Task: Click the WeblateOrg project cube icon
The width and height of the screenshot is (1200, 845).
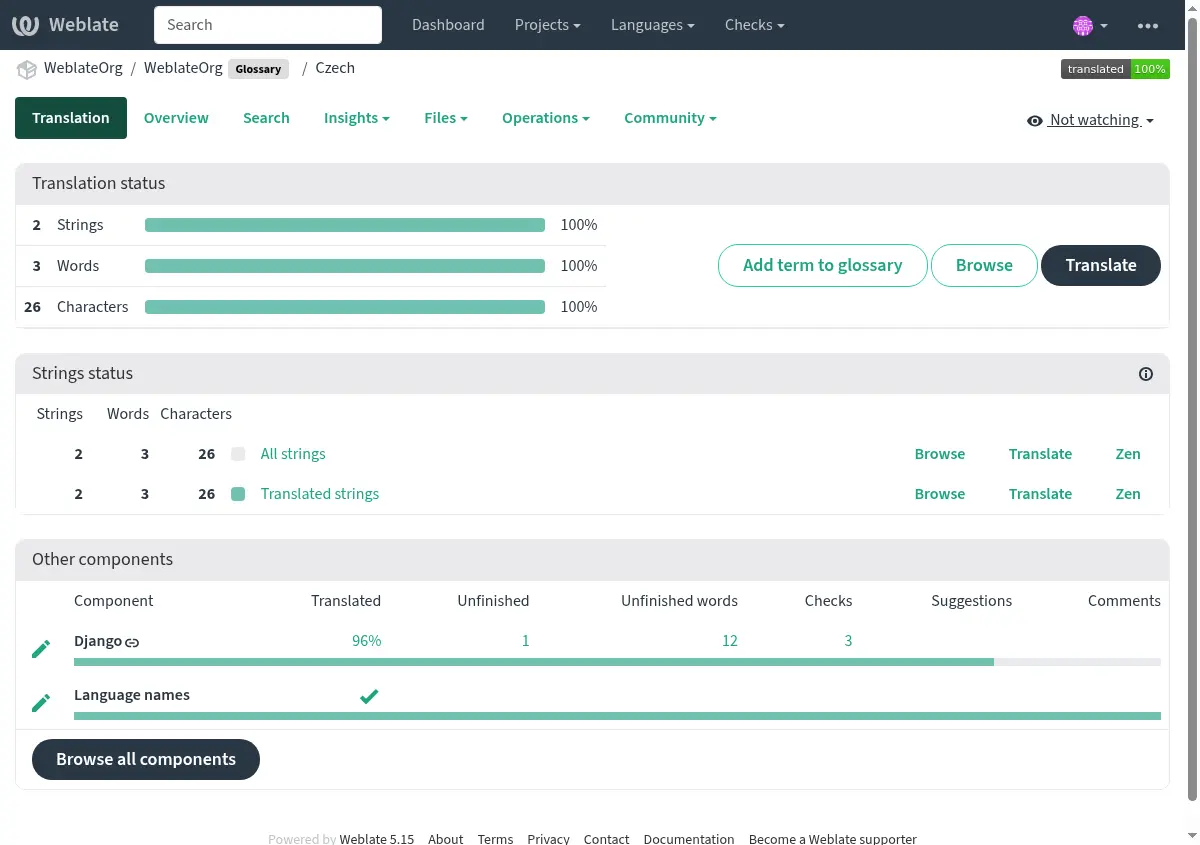Action: point(26,69)
